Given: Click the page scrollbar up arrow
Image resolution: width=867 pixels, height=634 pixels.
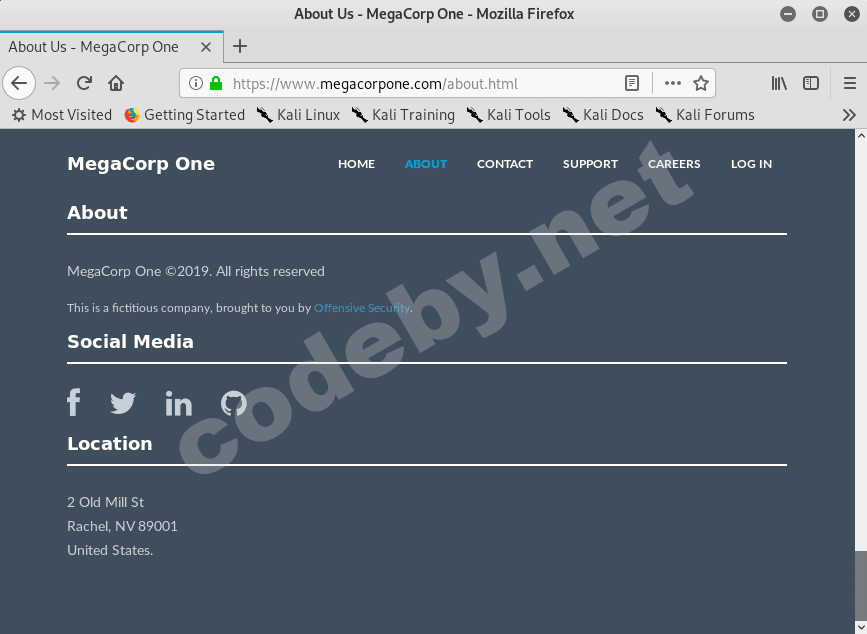Looking at the screenshot, I should click(x=861, y=135).
